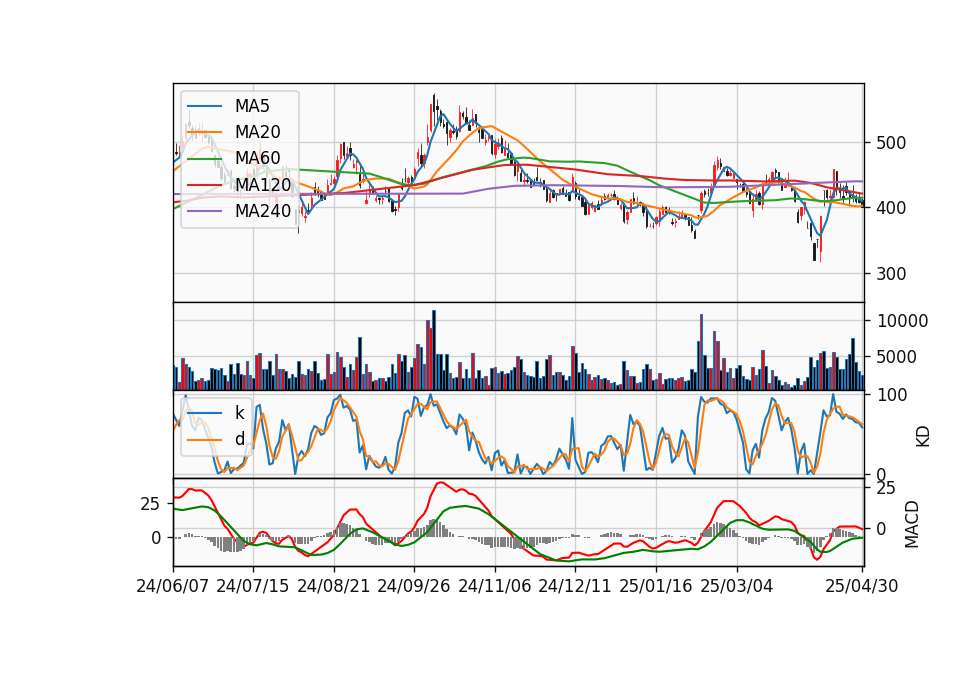The width and height of the screenshot is (960, 690).
Task: Click the MA60 legend label
Action: pyautogui.click(x=257, y=158)
